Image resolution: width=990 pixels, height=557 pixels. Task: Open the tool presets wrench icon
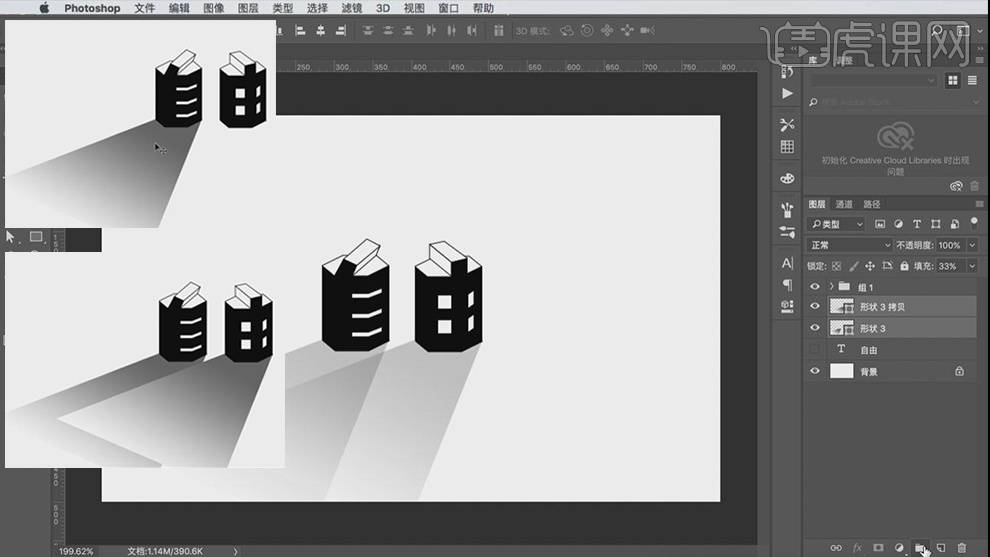(x=787, y=124)
